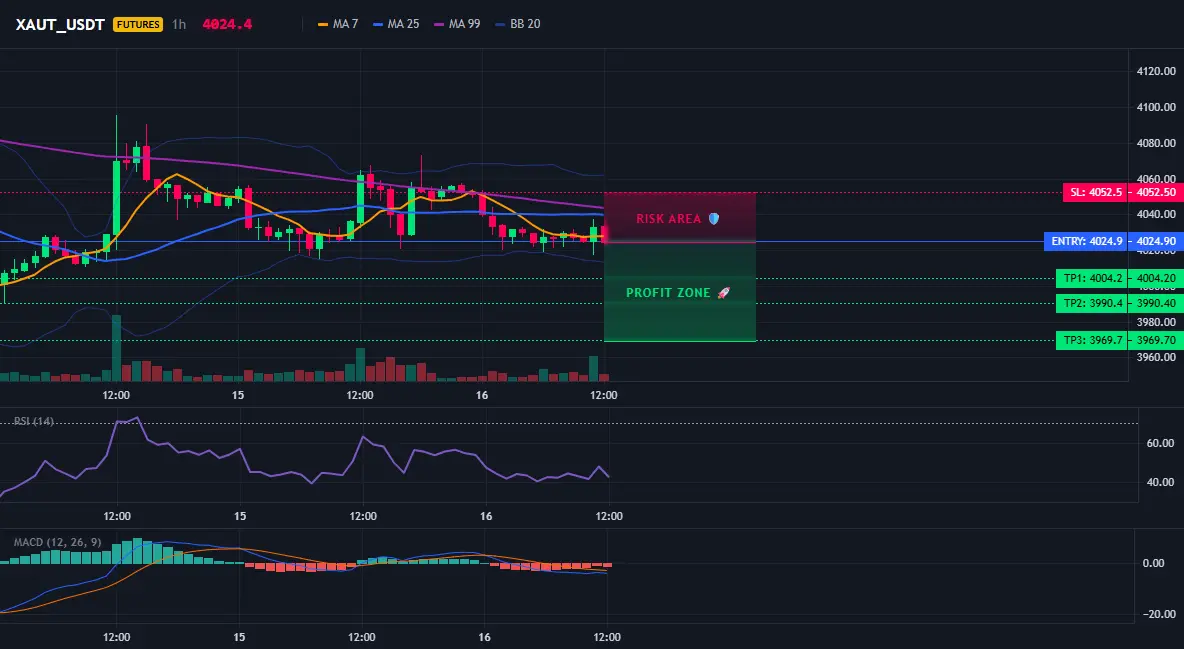Click the current price 4024.4
This screenshot has width=1184, height=649.
227,24
